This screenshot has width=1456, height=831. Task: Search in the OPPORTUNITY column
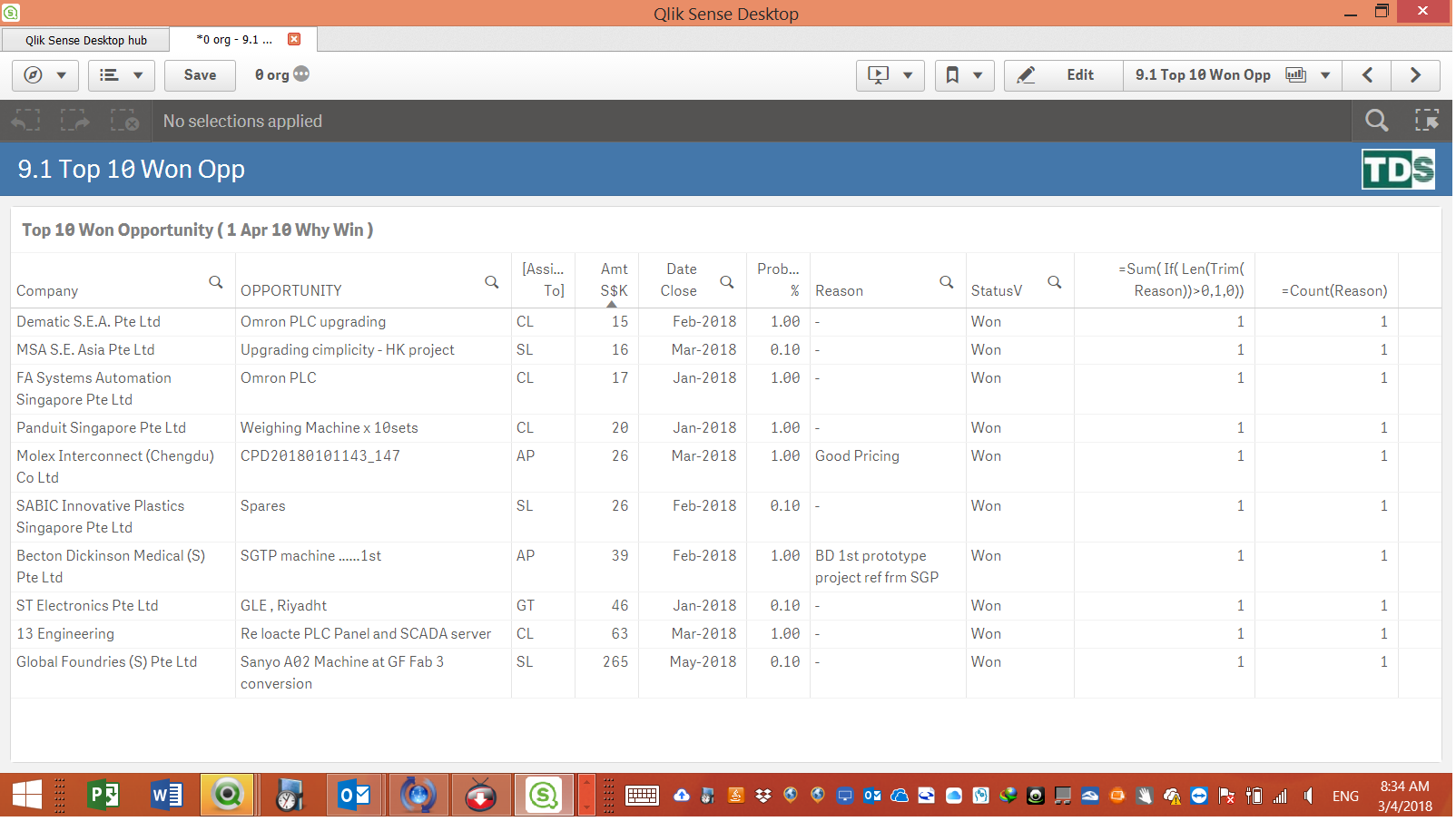pos(492,282)
